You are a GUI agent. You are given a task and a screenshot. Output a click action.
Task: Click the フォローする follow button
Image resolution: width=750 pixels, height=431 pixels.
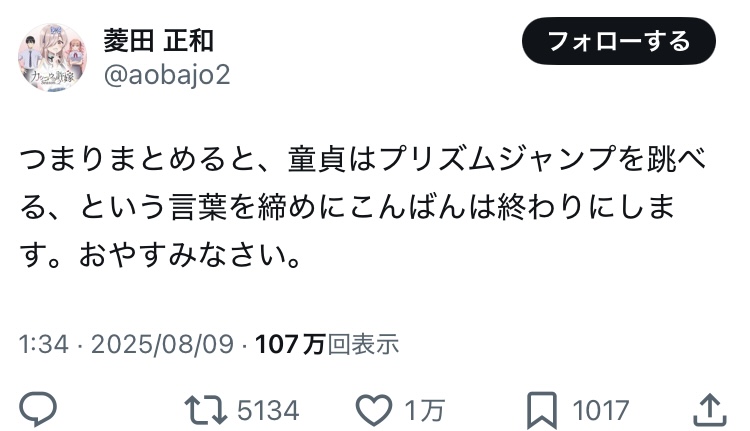618,41
